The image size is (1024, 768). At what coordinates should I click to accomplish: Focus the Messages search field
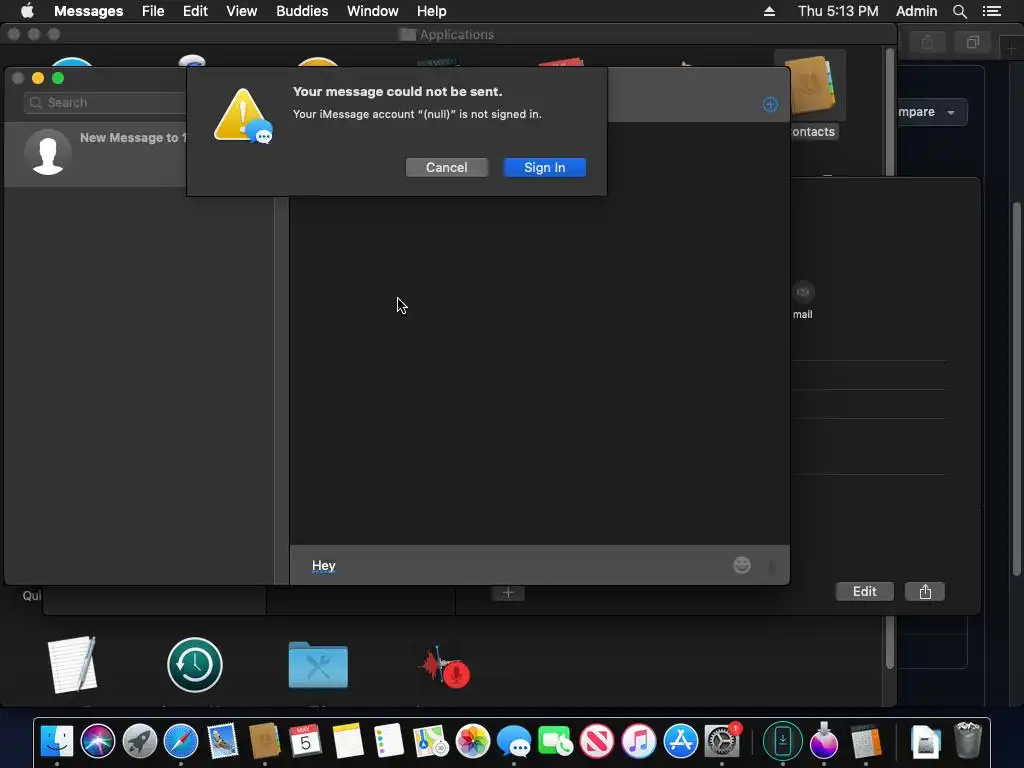click(106, 103)
